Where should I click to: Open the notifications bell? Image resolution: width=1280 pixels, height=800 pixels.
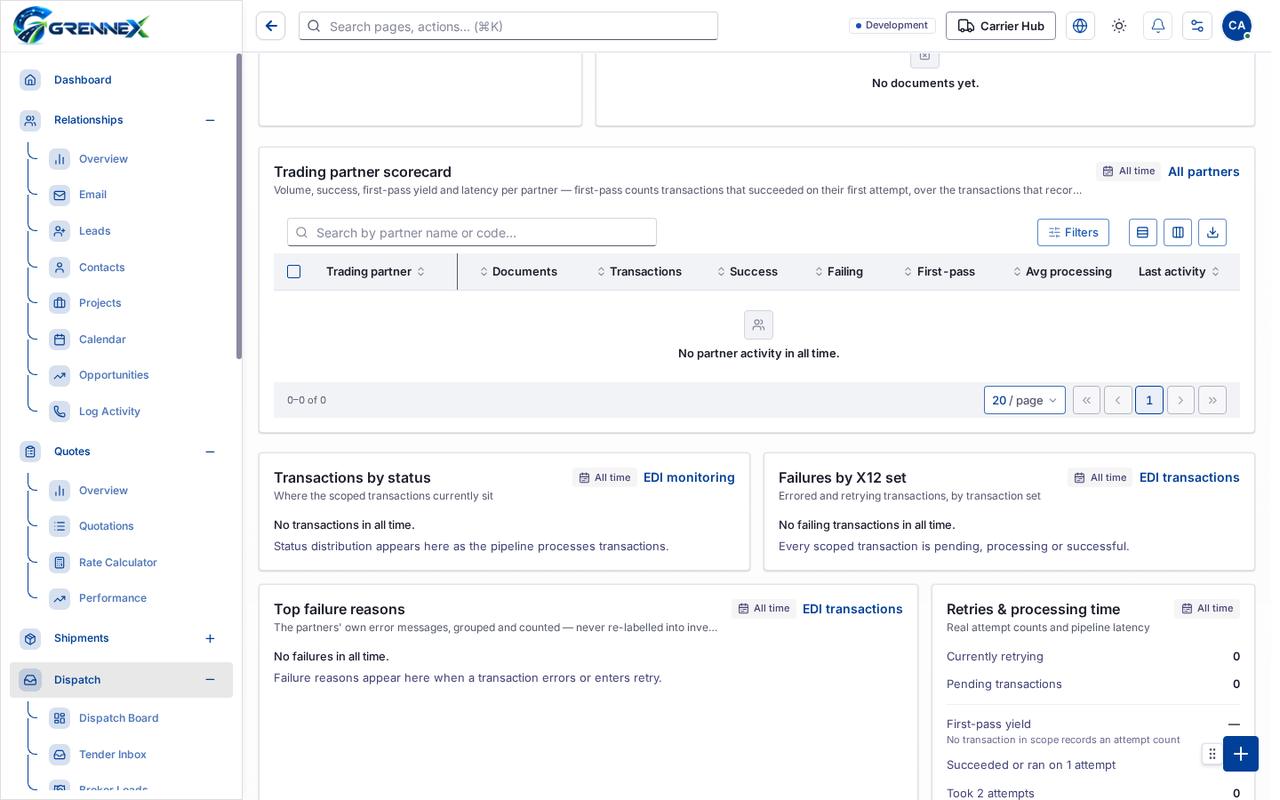coord(1158,26)
